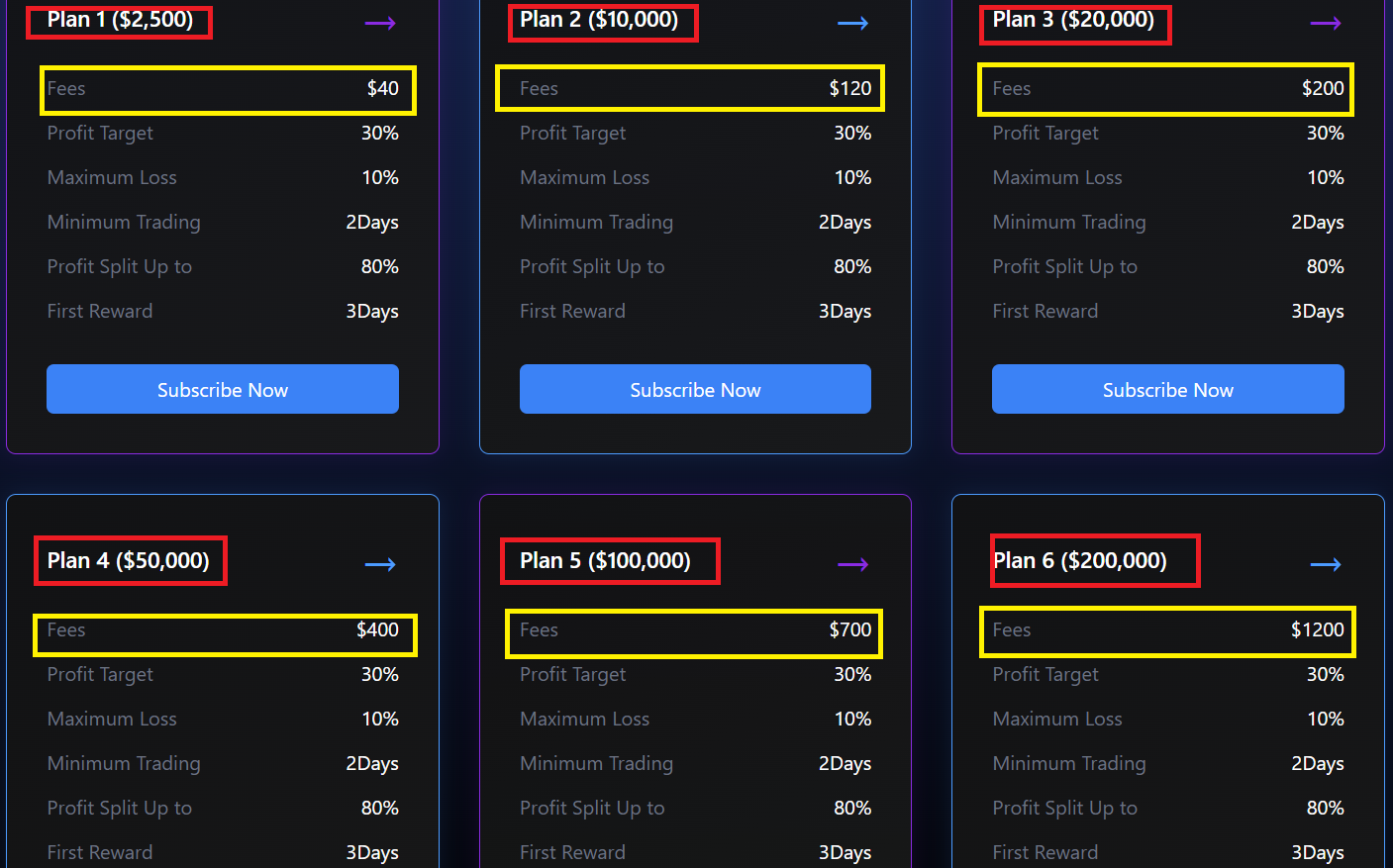Click the arrow icon on Plan 1 card
Image resolution: width=1393 pixels, height=868 pixels.
click(380, 23)
